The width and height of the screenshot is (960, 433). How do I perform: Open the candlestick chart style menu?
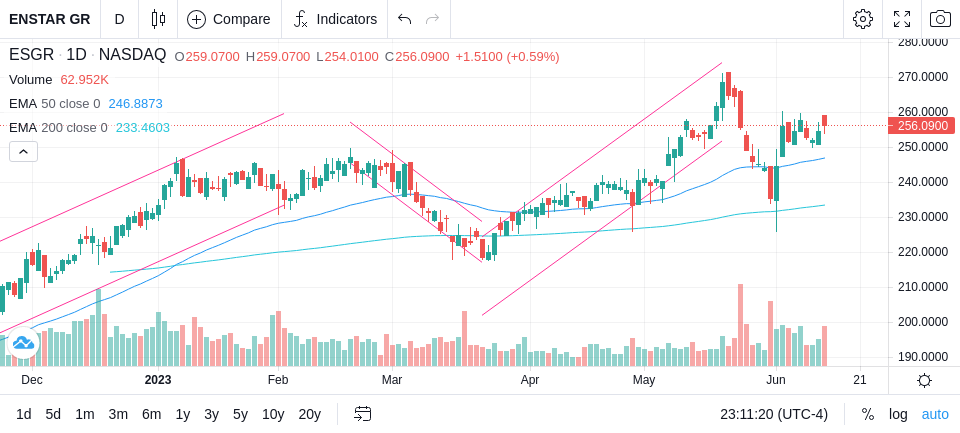(159, 19)
